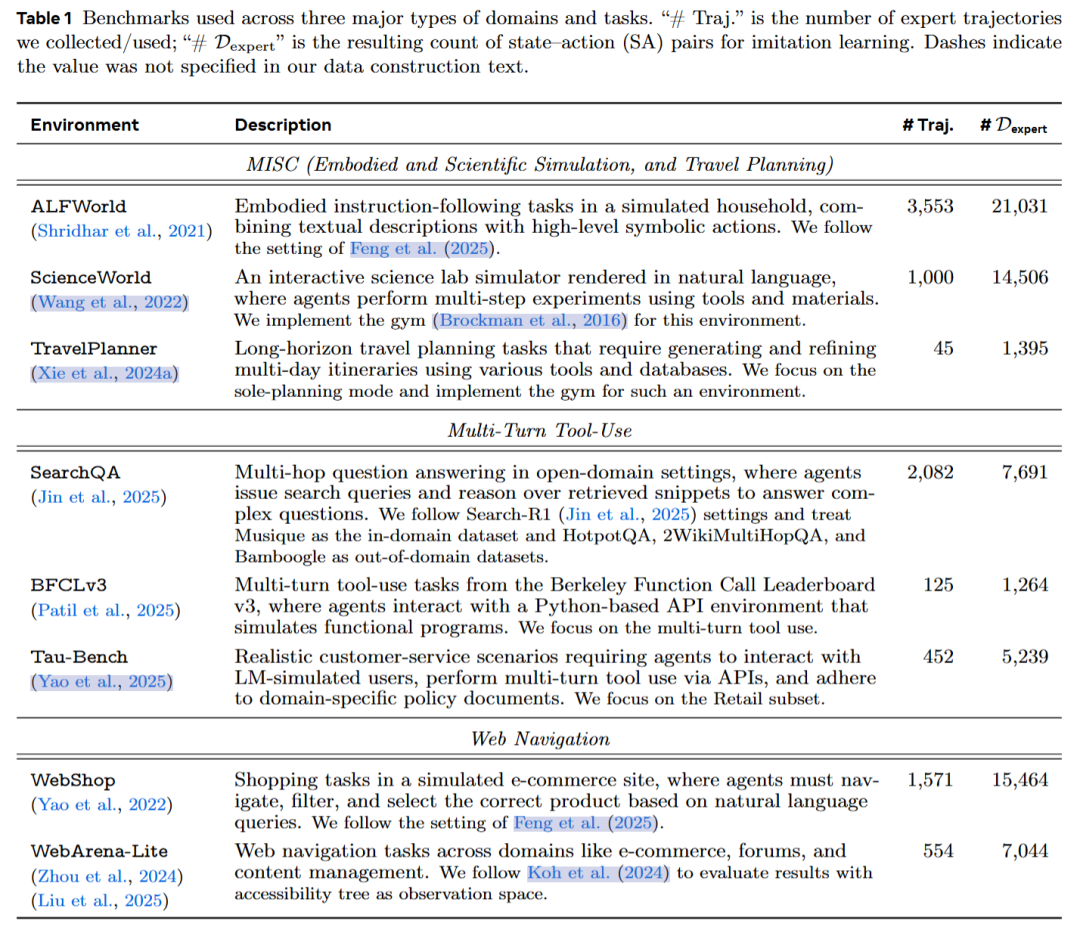
Task: Open the Yao et al., 2025 citation
Action: coord(102,680)
